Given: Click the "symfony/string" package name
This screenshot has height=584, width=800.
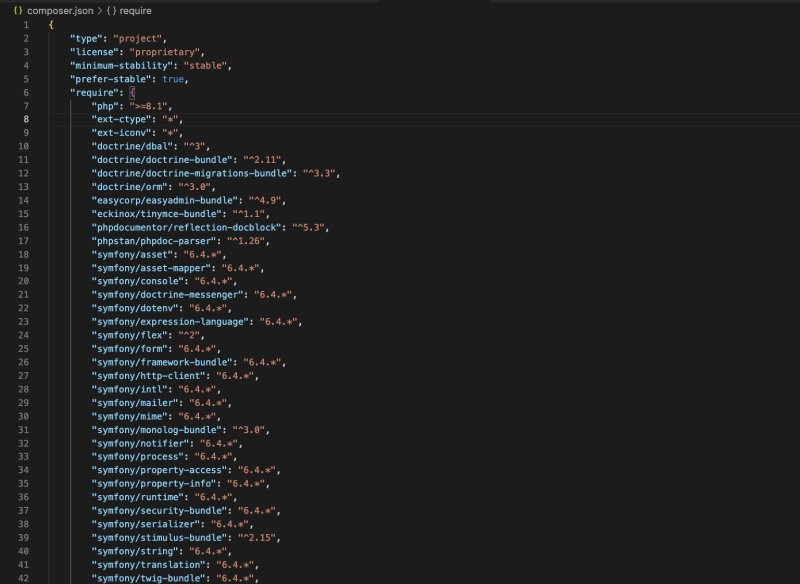Looking at the screenshot, I should (x=135, y=551).
